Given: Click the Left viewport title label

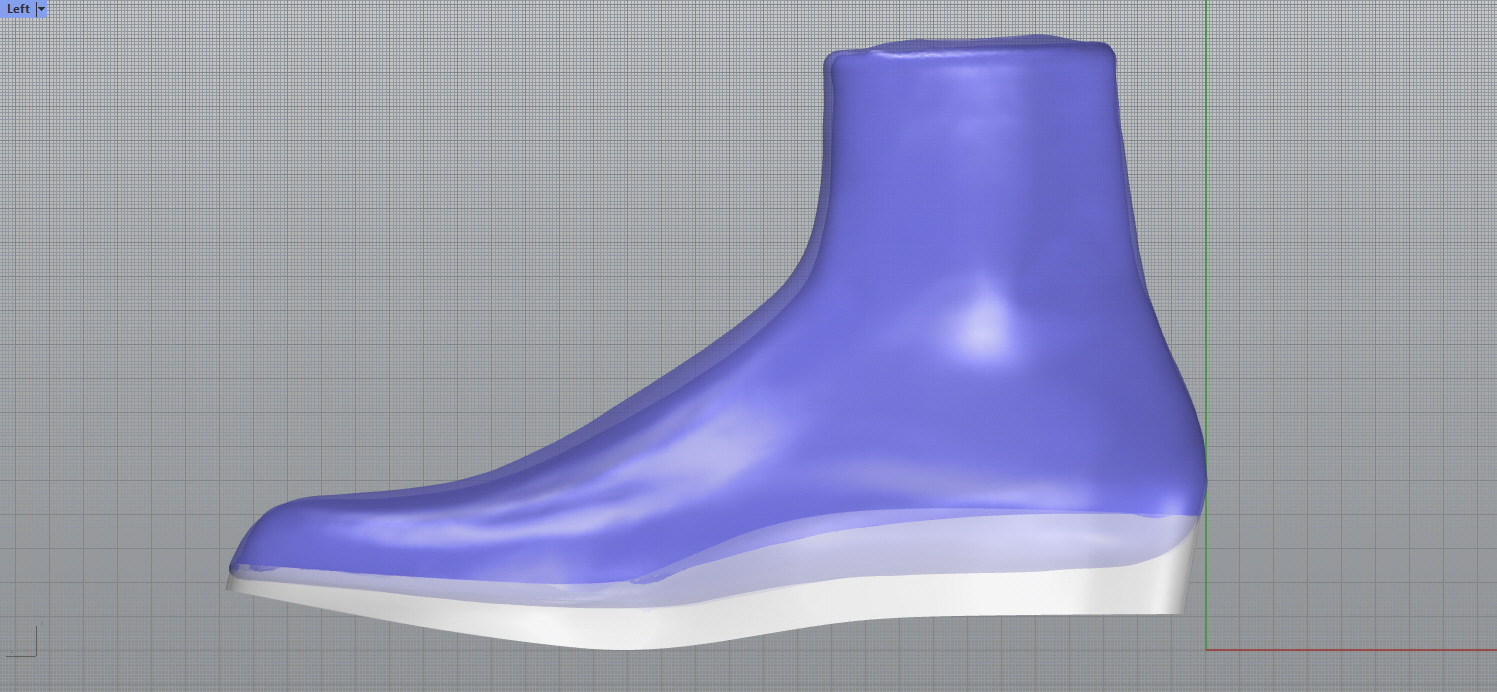Looking at the screenshot, I should (x=18, y=8).
